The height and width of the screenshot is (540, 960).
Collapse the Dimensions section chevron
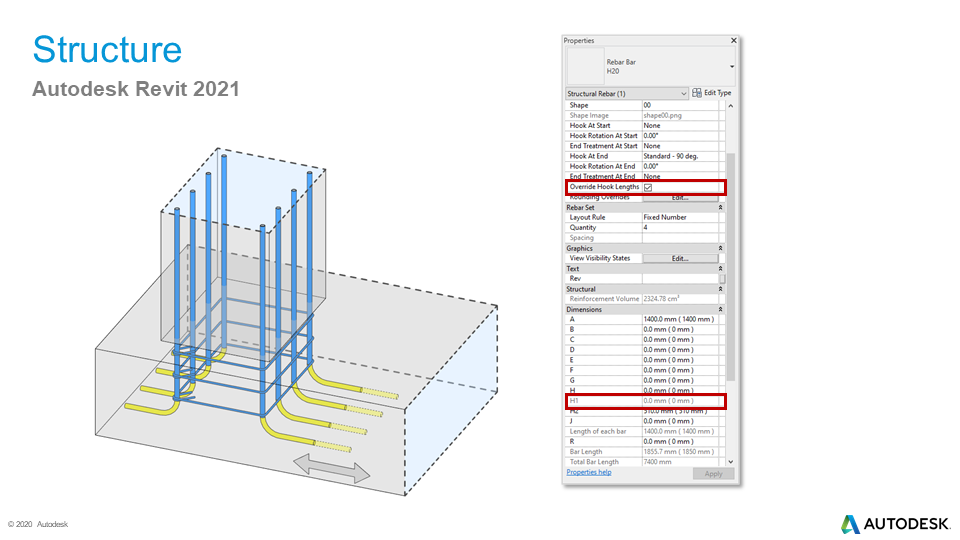point(721,309)
